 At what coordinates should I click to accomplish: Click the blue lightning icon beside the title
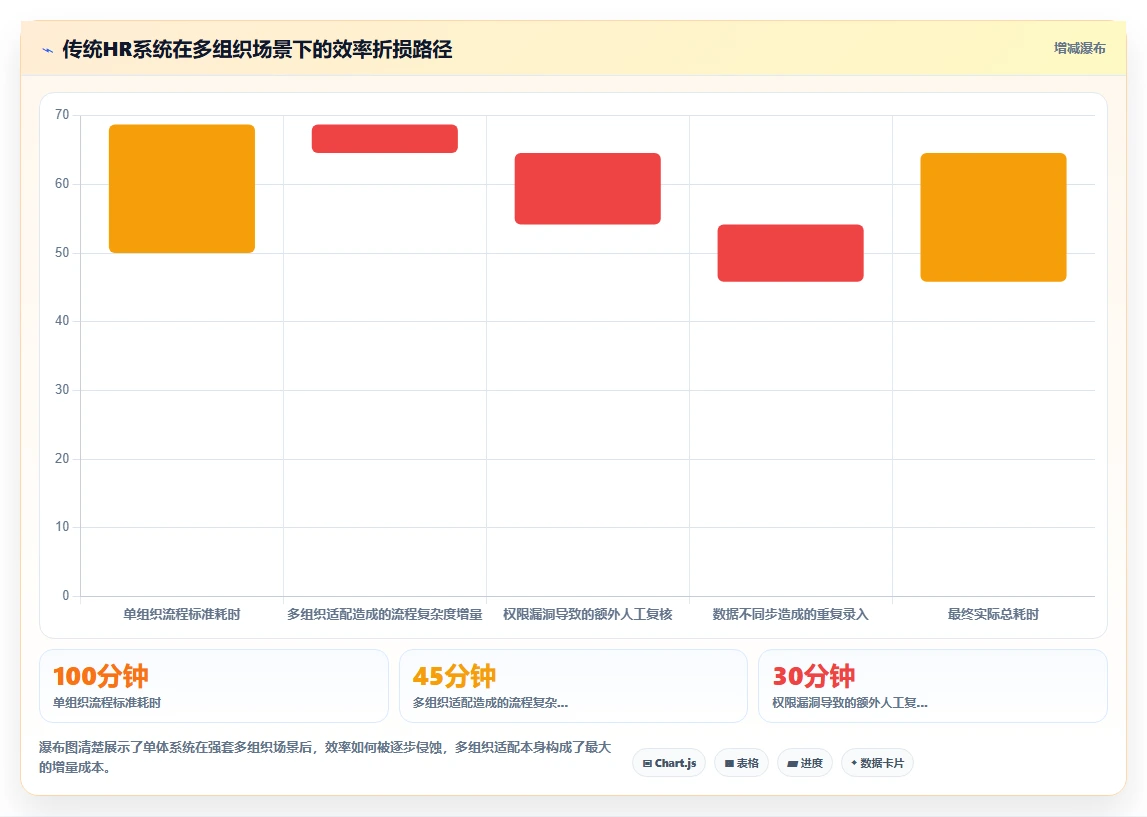[48, 50]
